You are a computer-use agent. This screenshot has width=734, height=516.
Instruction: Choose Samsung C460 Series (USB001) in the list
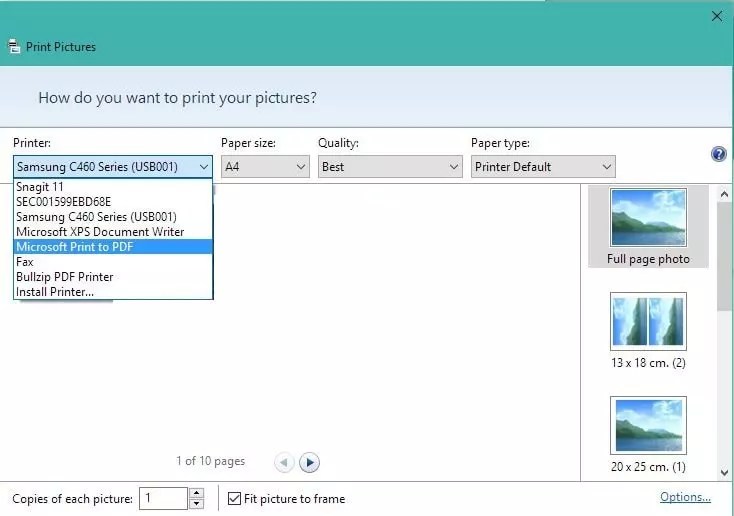(113, 217)
